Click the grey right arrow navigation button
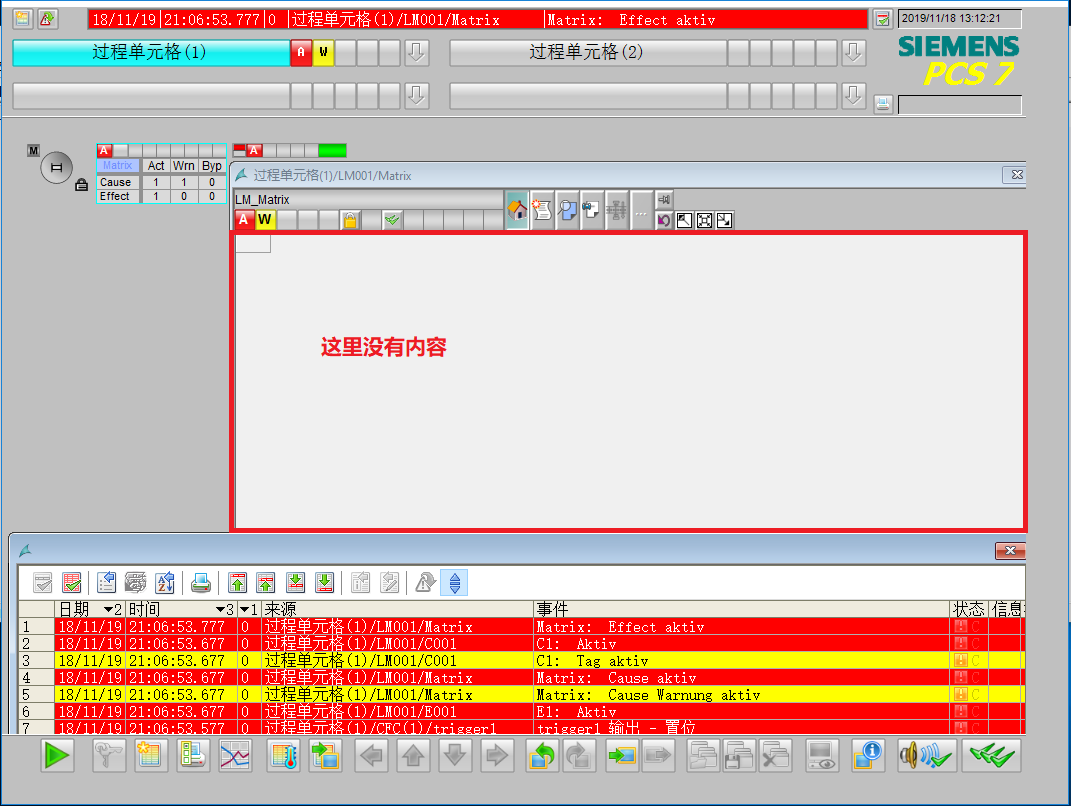Viewport: 1071px width, 806px height. click(x=497, y=755)
